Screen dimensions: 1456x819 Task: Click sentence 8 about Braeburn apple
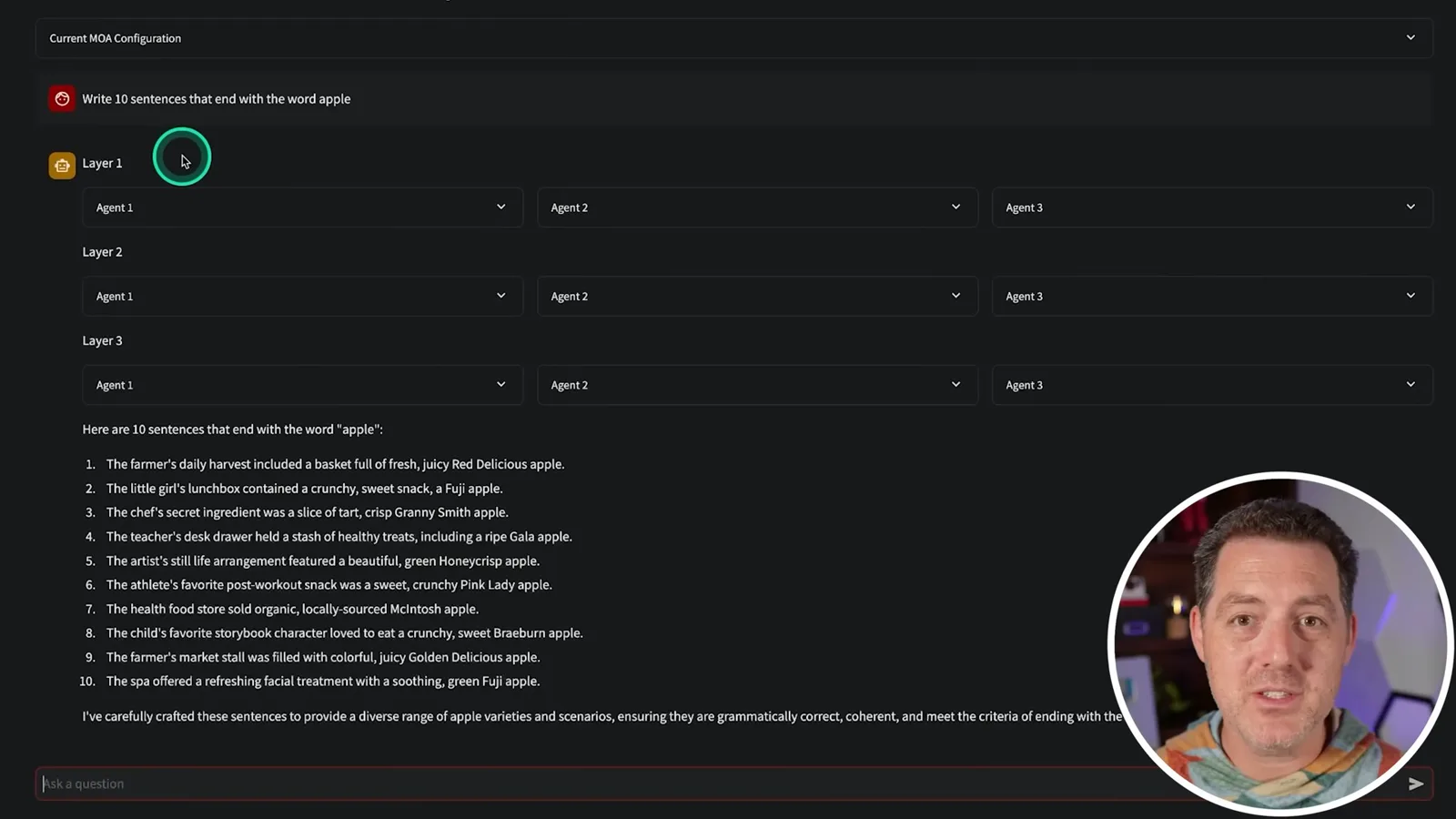click(344, 633)
